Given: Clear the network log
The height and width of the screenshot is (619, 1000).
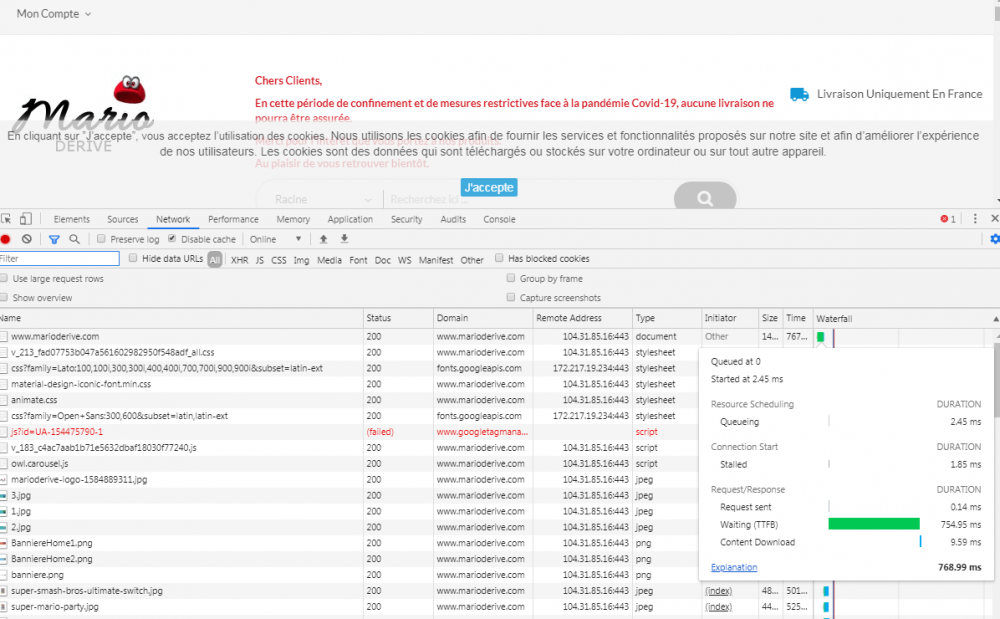Looking at the screenshot, I should (x=27, y=239).
